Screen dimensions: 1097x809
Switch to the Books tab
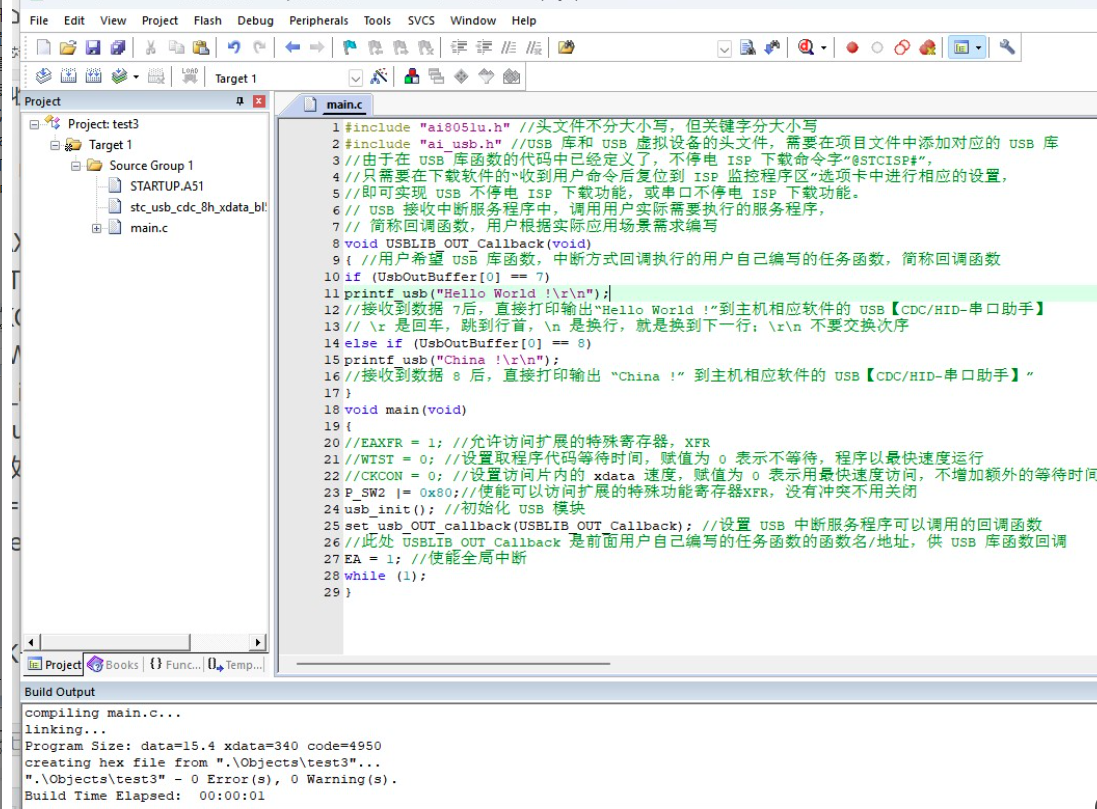point(113,664)
